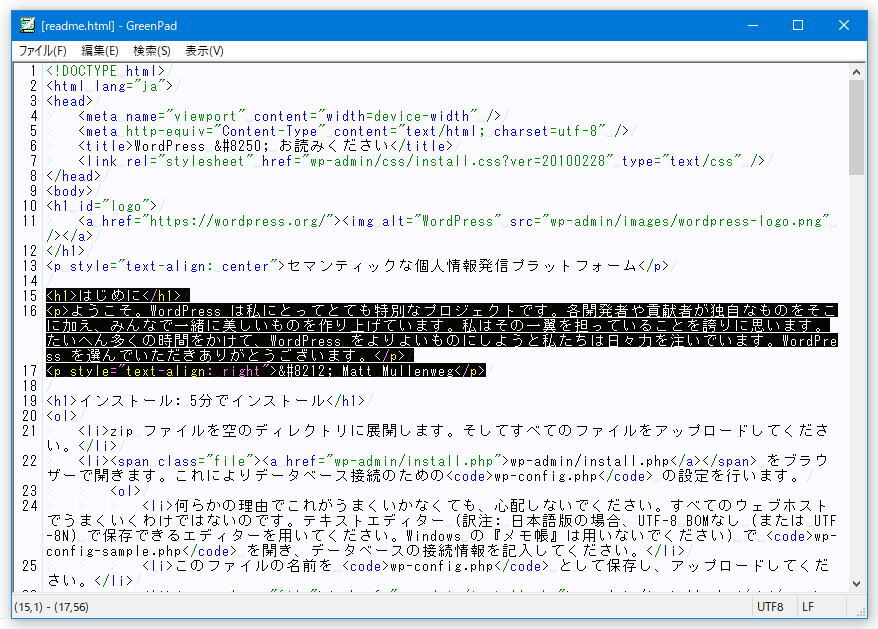Click line number 18 in the gutter
Screen dimensions: 878x629
[30, 386]
